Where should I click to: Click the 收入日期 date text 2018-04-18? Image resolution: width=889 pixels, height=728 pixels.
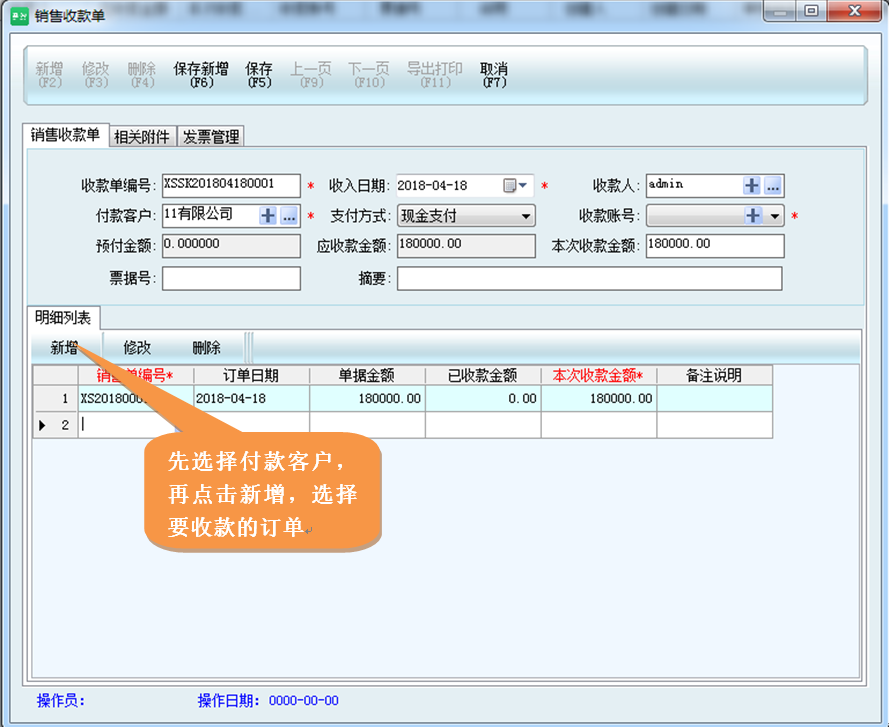coord(433,185)
